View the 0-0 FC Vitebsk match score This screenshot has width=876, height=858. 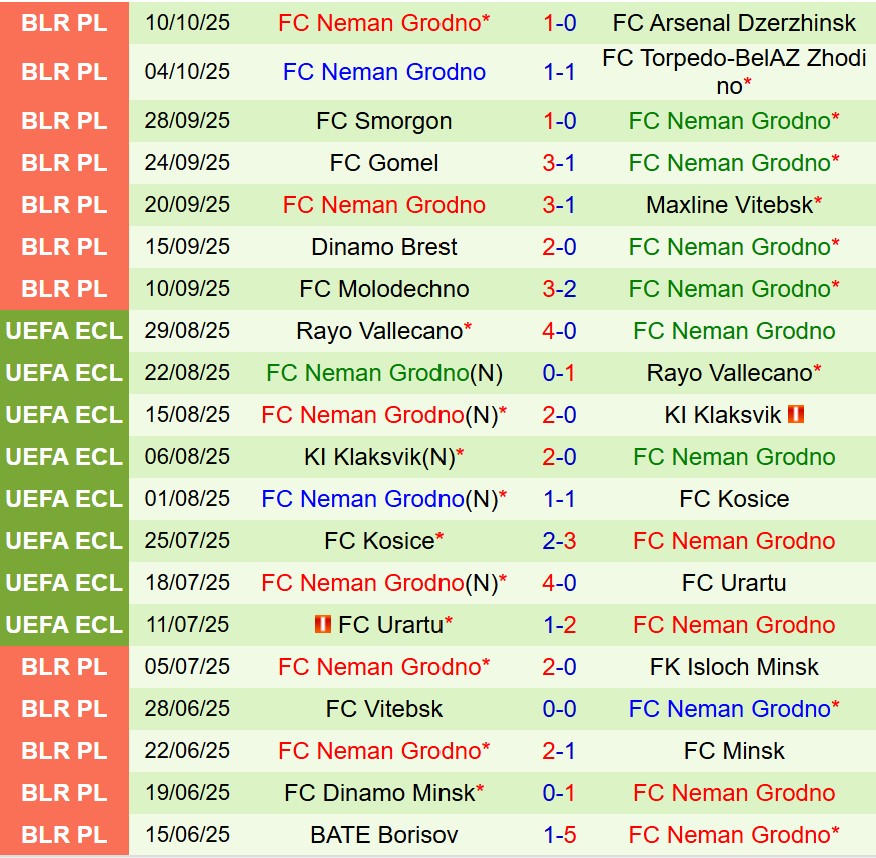click(559, 708)
